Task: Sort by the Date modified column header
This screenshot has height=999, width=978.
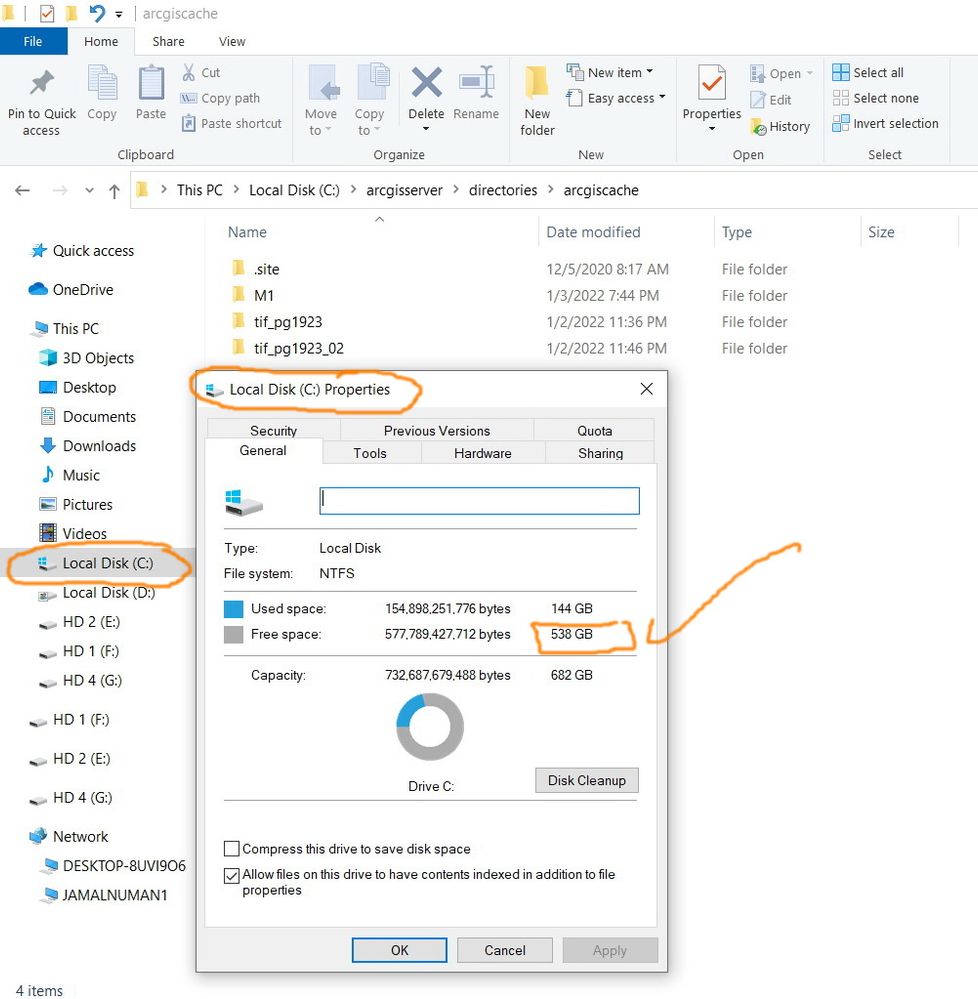Action: click(627, 232)
